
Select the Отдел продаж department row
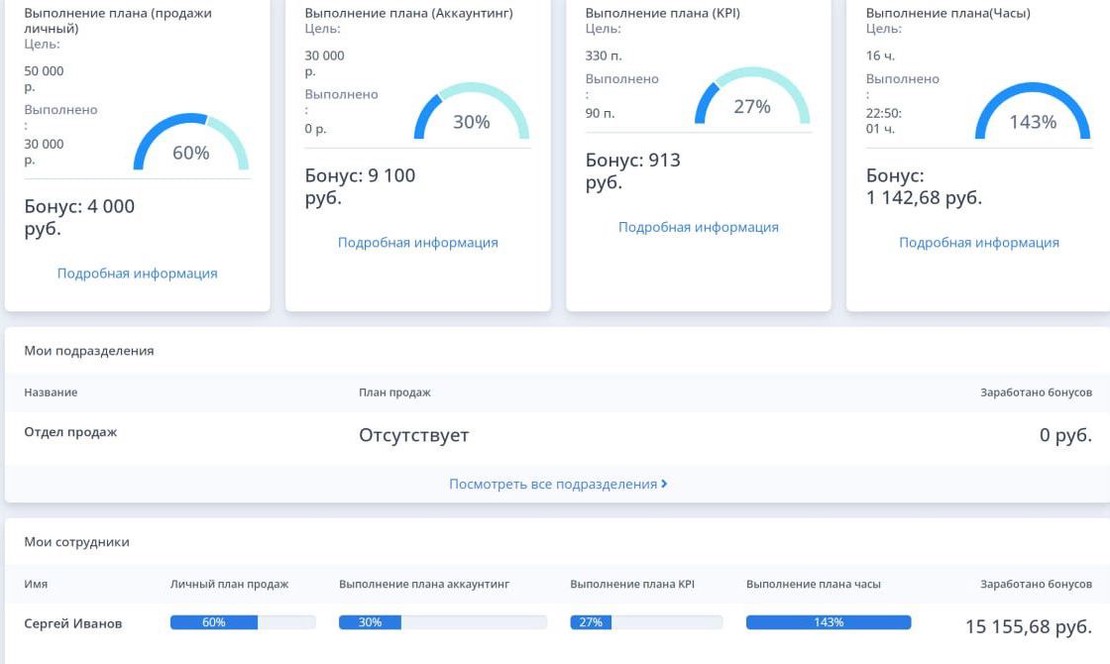pos(71,432)
